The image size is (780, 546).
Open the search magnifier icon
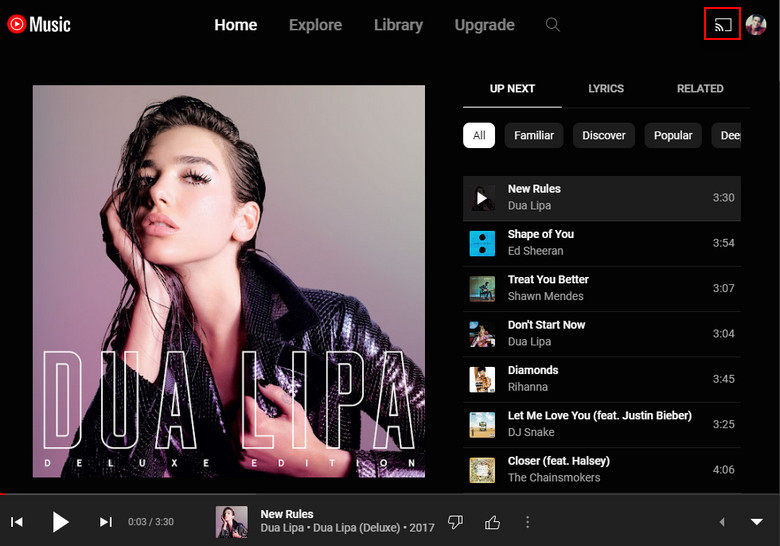[x=552, y=25]
